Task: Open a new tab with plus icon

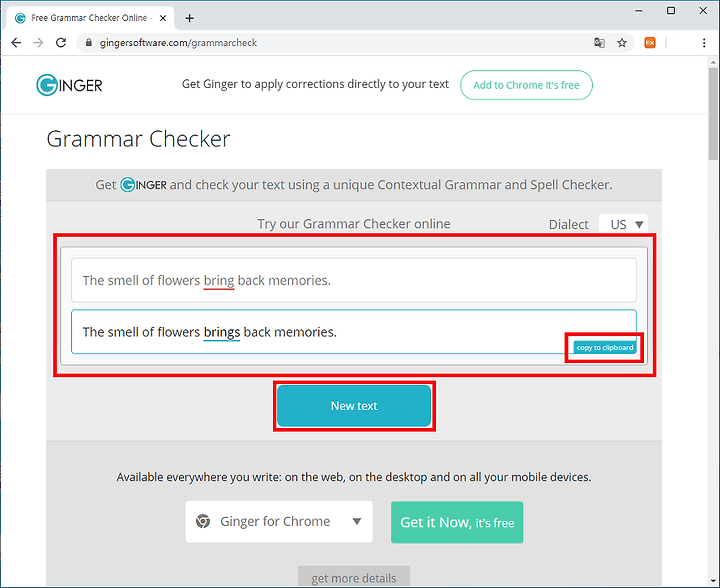Action: click(189, 18)
